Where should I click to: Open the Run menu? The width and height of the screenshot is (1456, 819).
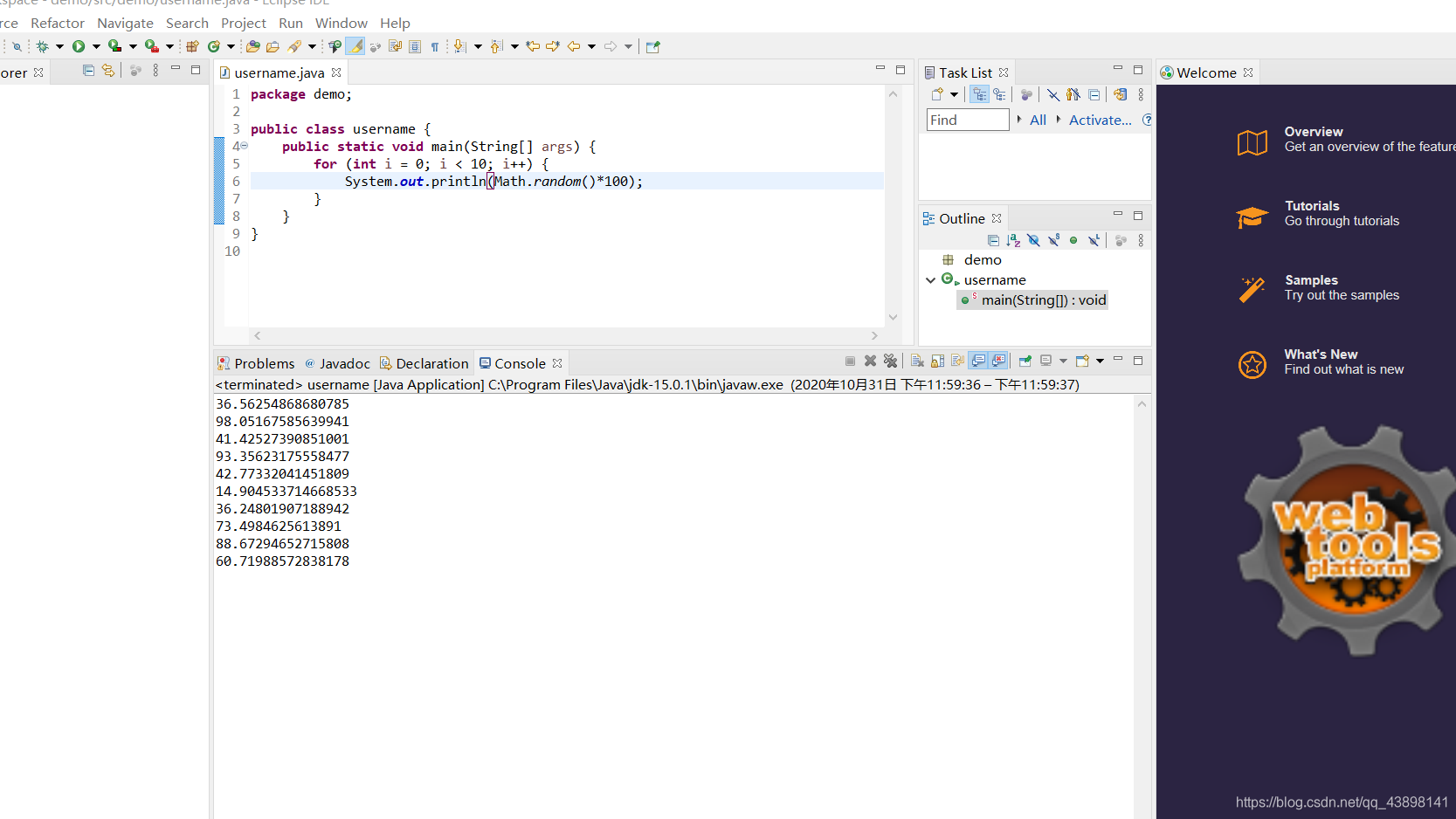(x=291, y=23)
